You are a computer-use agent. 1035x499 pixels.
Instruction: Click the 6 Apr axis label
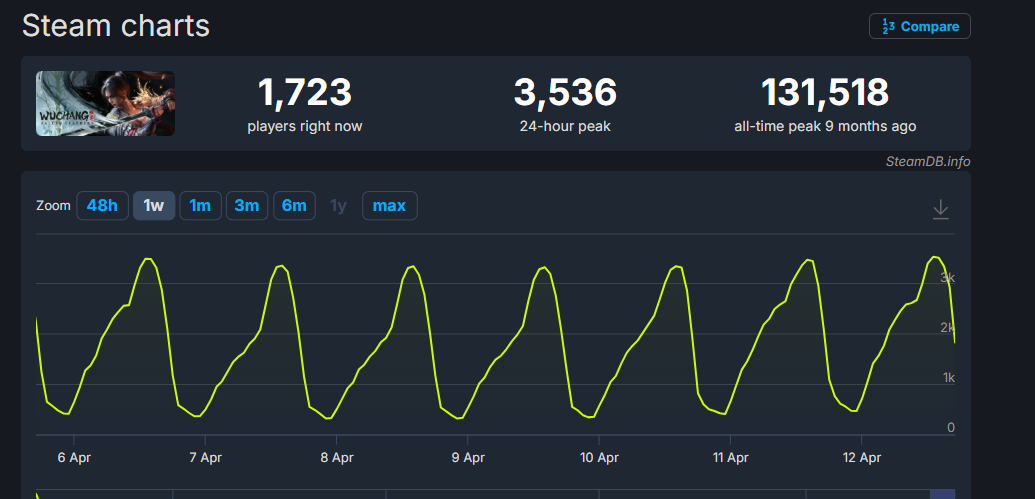(74, 457)
